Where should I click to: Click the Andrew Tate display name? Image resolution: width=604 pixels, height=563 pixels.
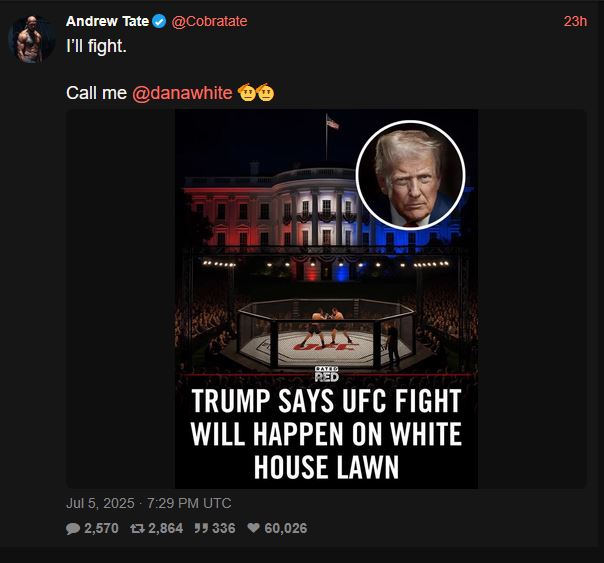tap(107, 21)
